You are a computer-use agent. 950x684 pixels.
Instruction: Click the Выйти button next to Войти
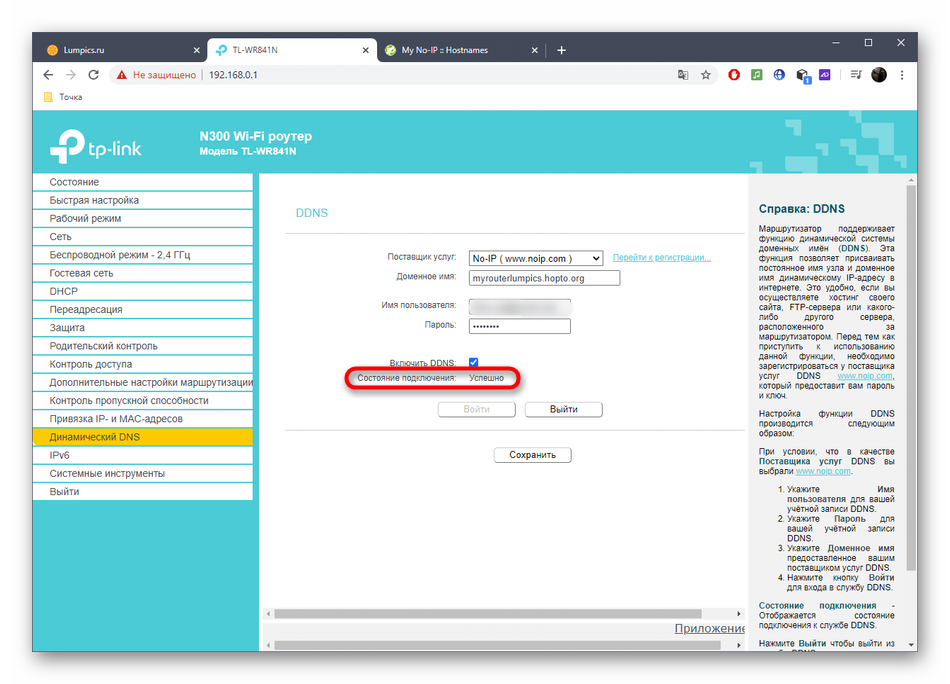tap(564, 409)
